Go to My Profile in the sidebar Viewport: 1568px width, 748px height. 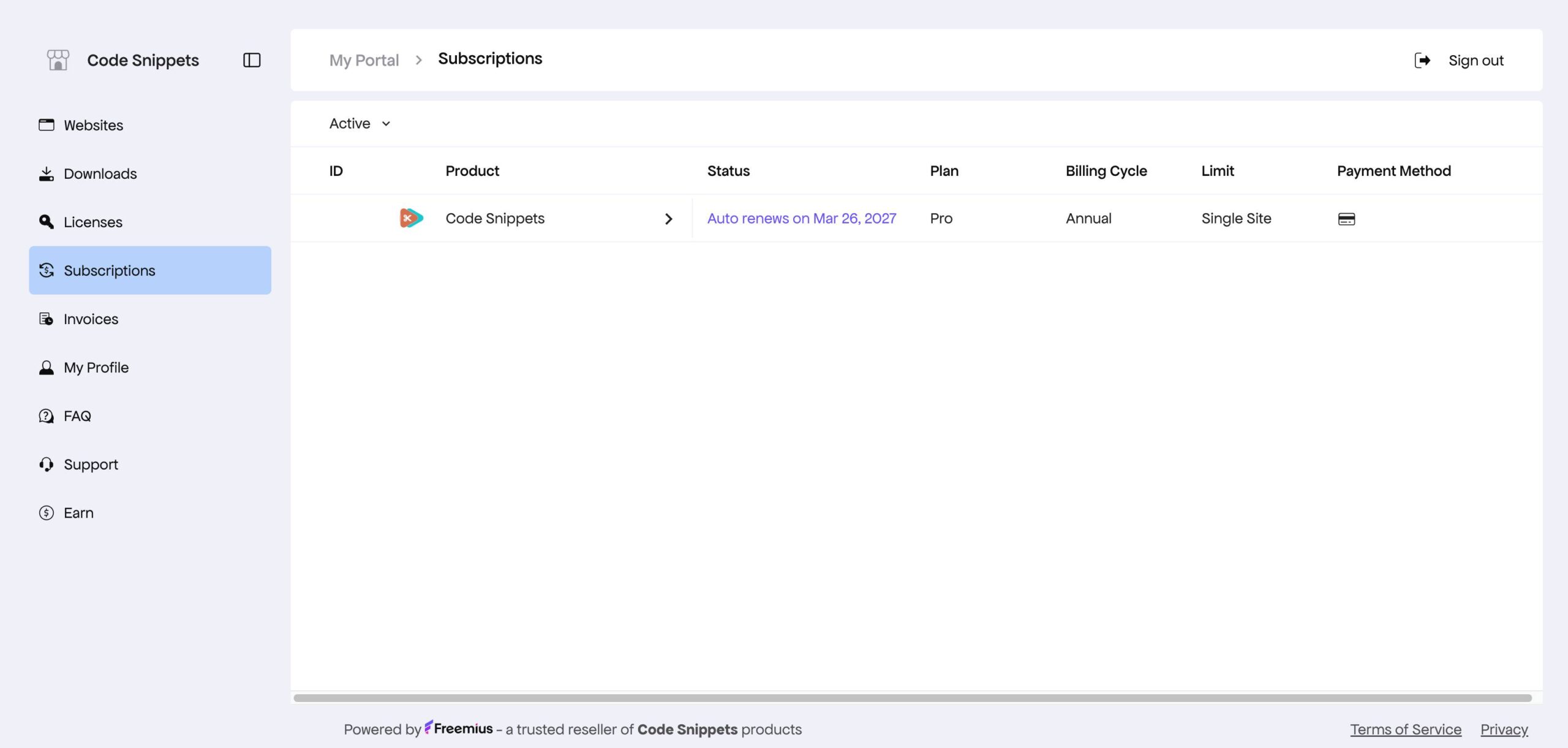96,368
